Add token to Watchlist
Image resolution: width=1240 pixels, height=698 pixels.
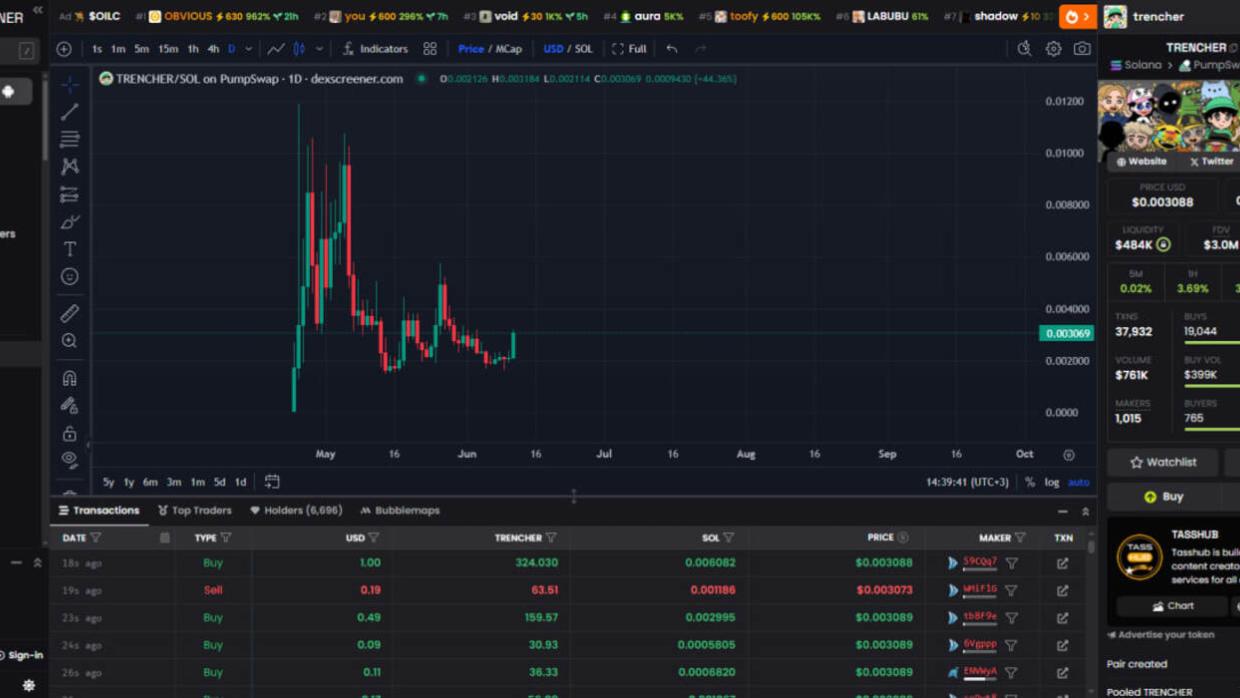1163,462
